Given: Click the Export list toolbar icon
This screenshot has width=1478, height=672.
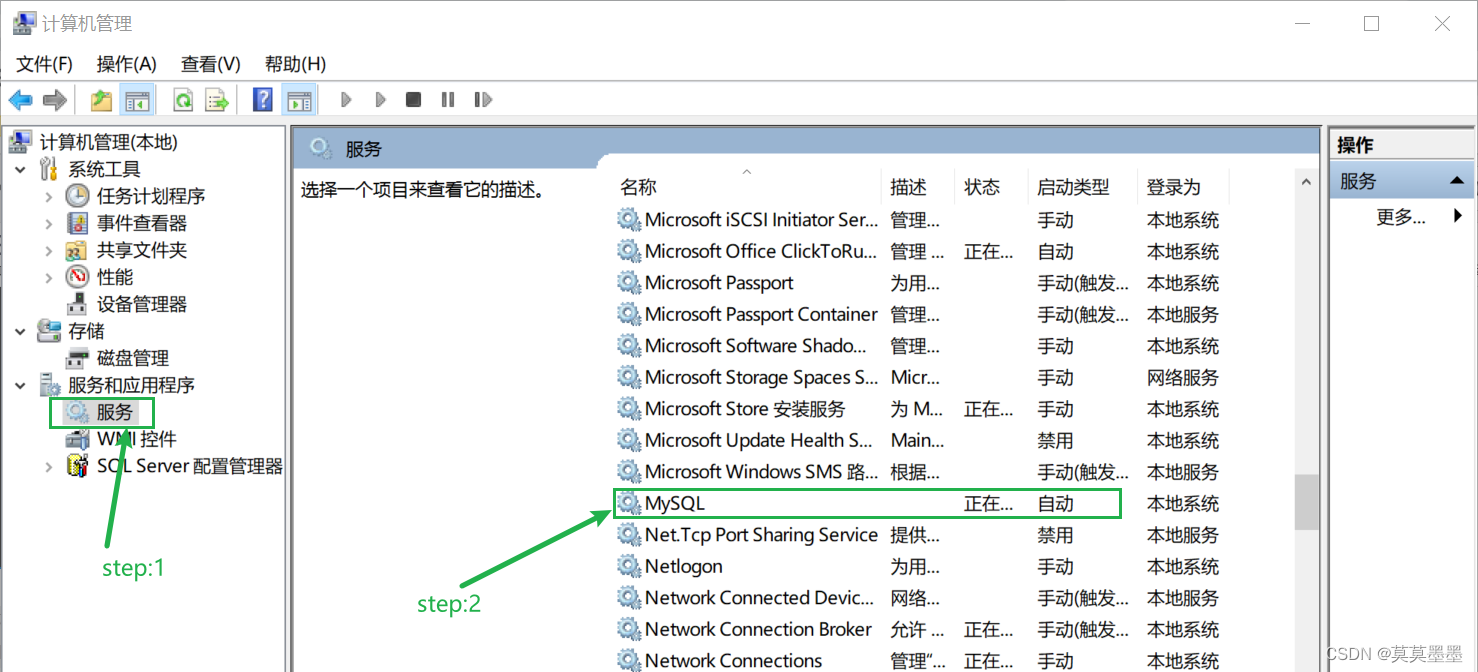Looking at the screenshot, I should click(x=217, y=100).
